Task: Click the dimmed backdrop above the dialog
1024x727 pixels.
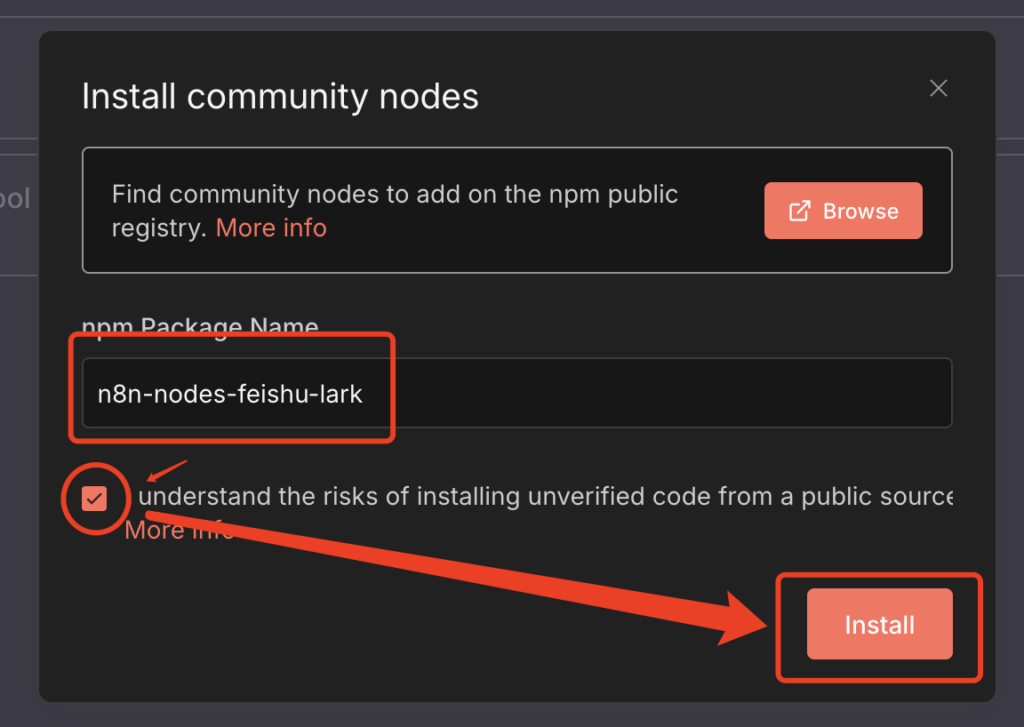Action: point(500,12)
